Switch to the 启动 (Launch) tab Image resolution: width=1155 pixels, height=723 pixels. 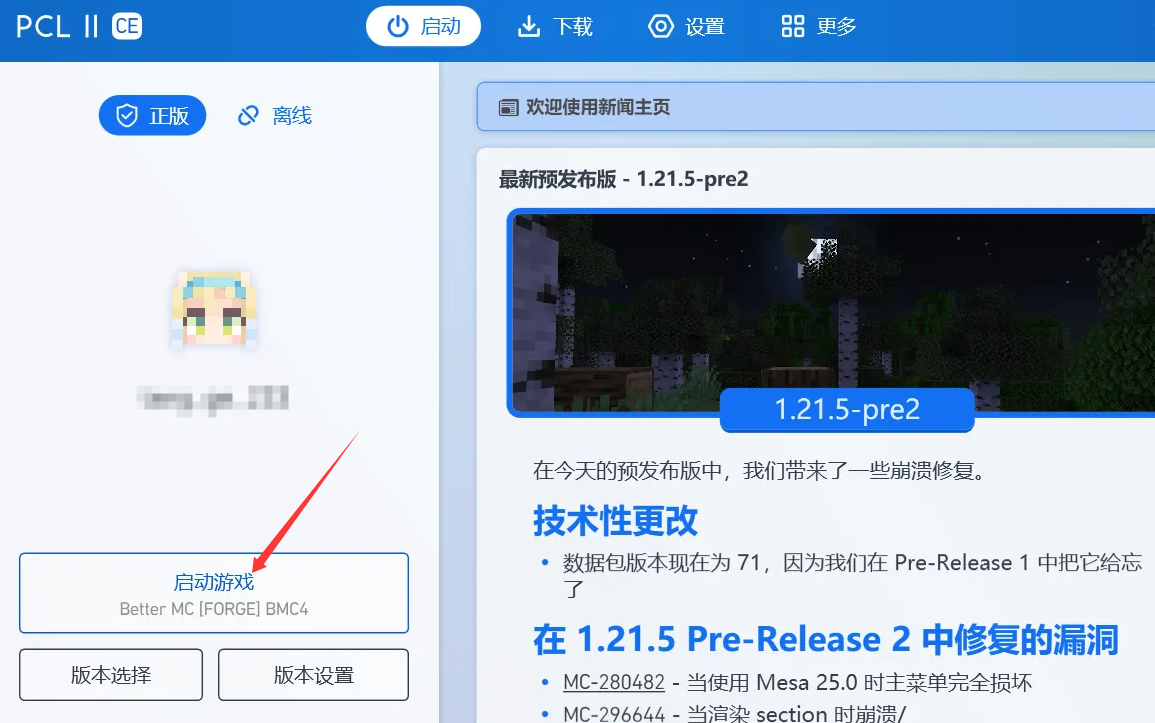424,27
